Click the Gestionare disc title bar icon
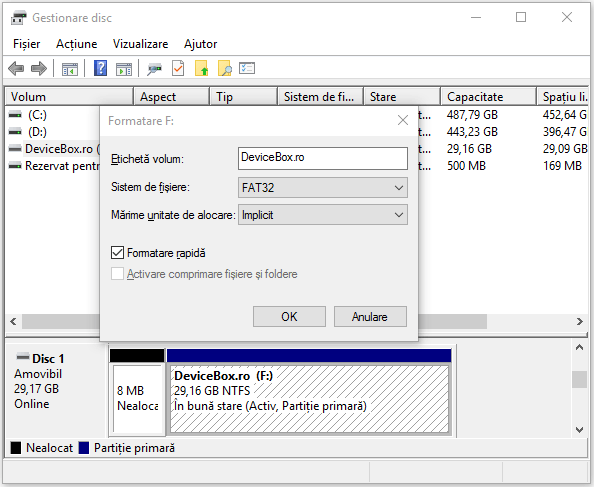 point(18,18)
